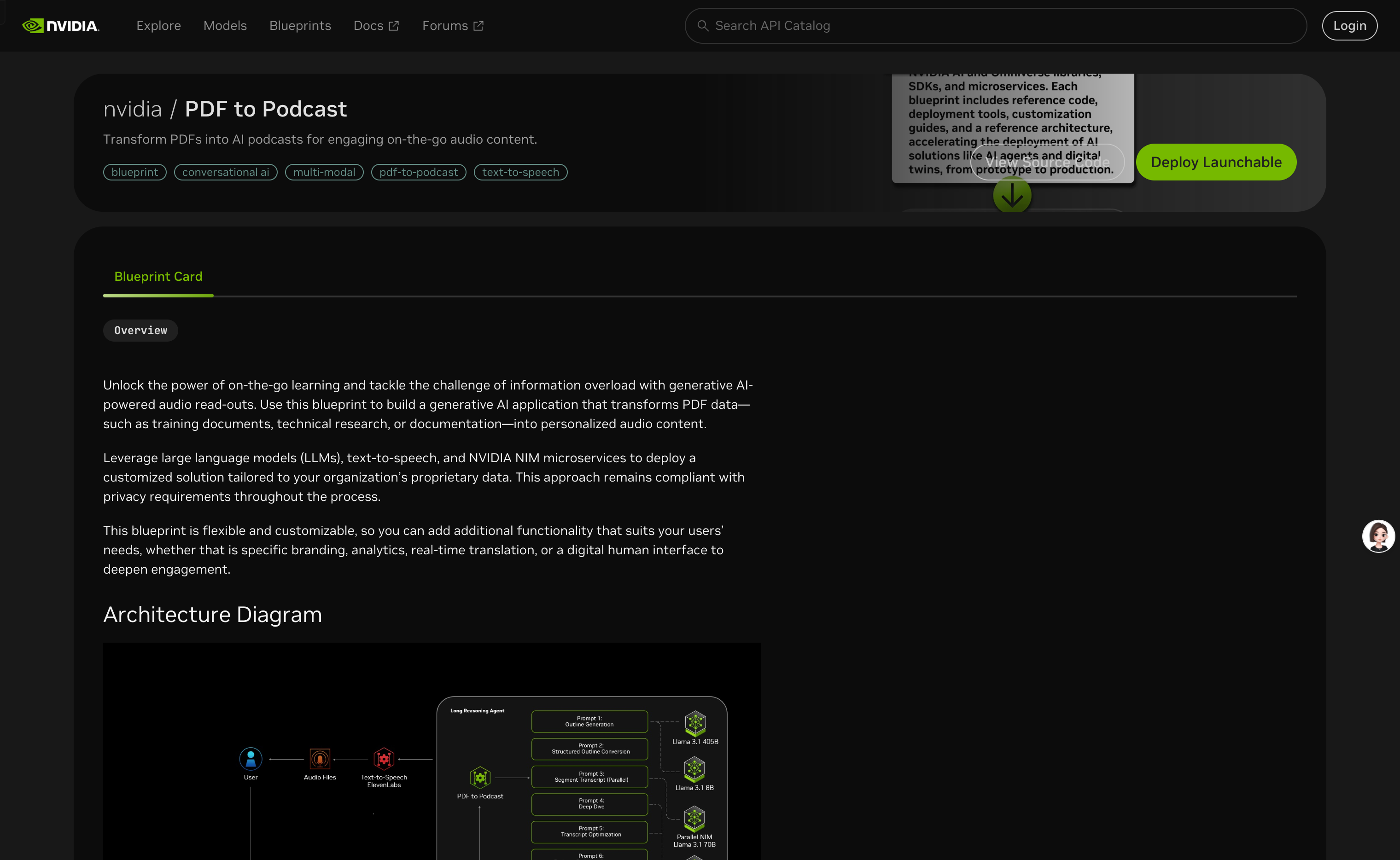The height and width of the screenshot is (860, 1400).
Task: Go to Blueprints in the navigation
Action: [x=300, y=26]
